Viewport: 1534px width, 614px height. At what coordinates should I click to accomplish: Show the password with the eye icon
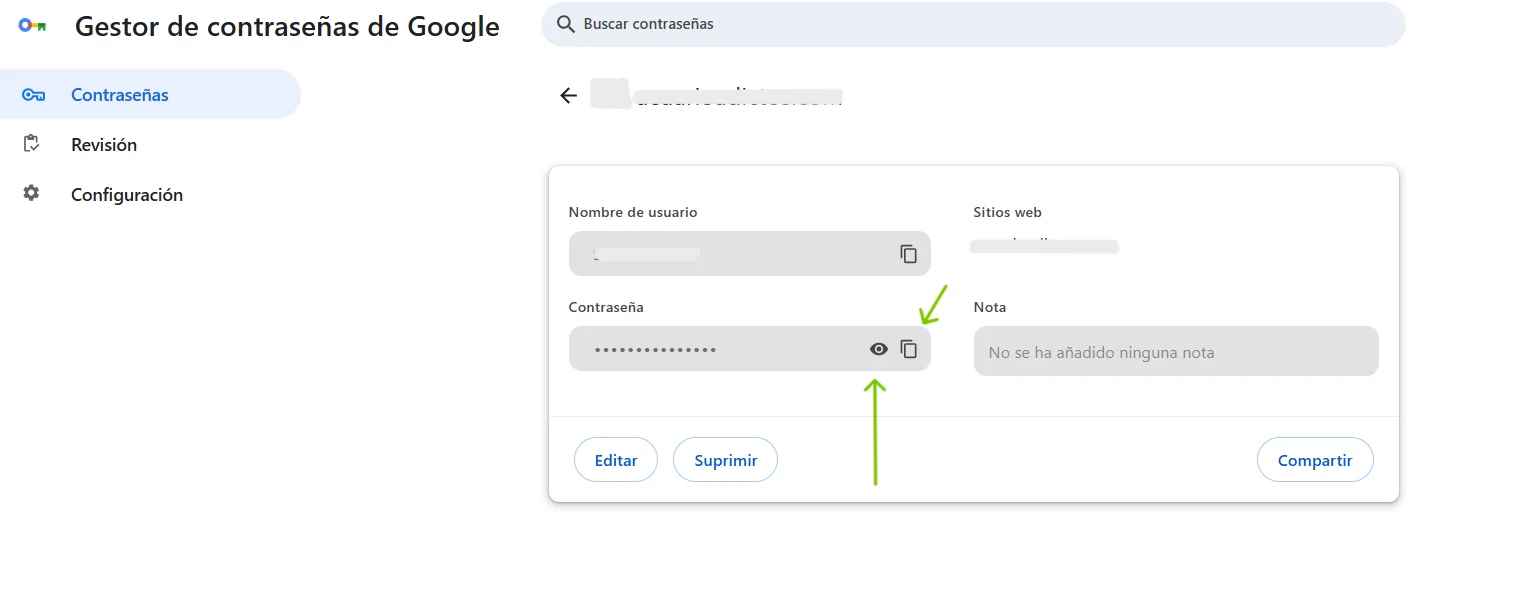[879, 349]
